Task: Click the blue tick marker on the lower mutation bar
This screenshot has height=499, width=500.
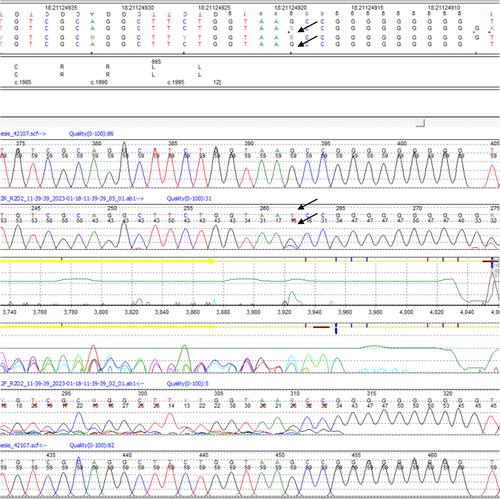Action: [336, 328]
